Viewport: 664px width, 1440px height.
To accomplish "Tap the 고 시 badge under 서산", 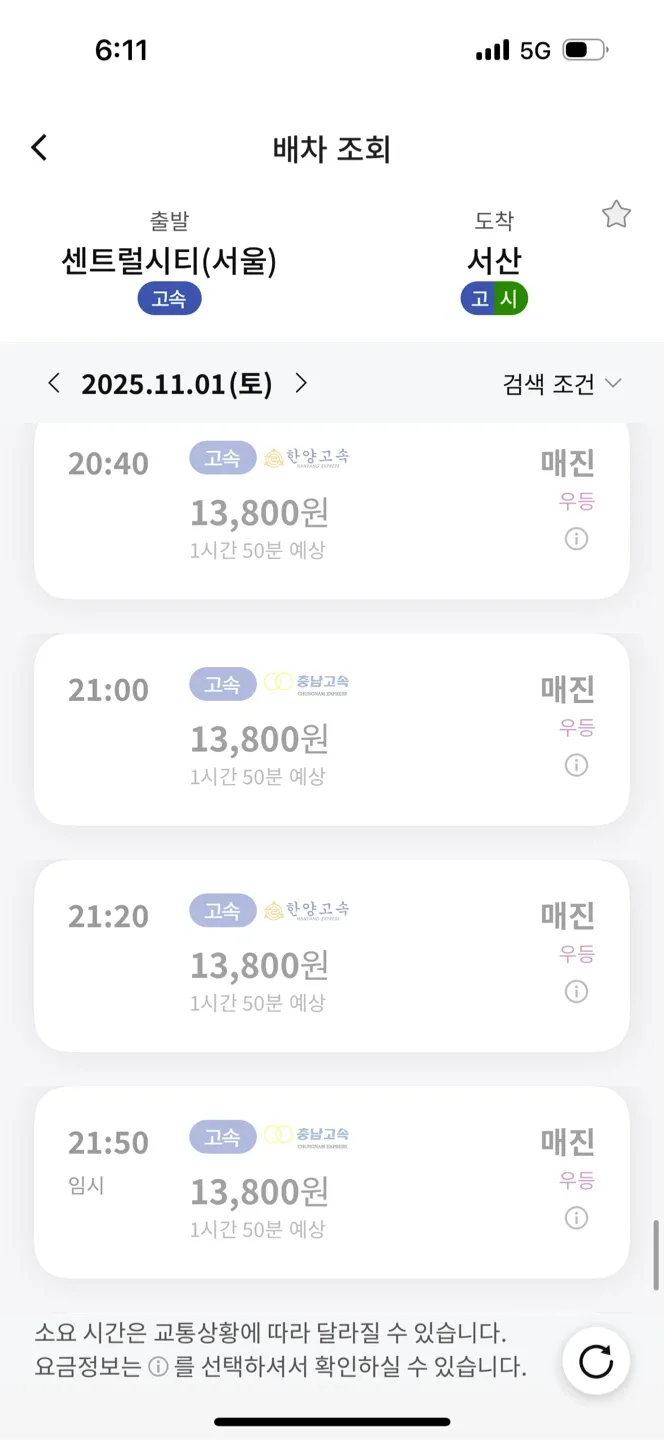I will 494,298.
